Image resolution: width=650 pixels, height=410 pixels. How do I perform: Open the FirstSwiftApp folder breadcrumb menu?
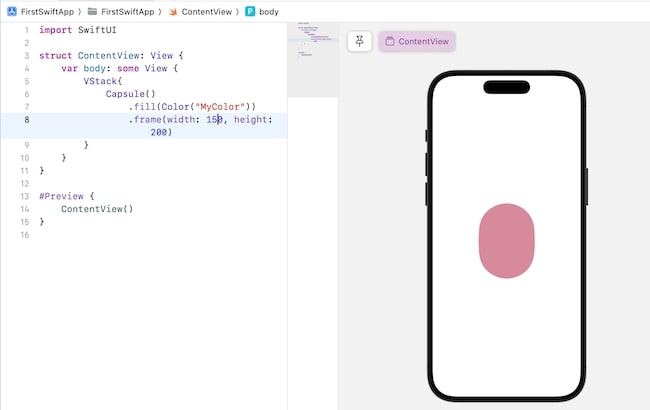(128, 11)
